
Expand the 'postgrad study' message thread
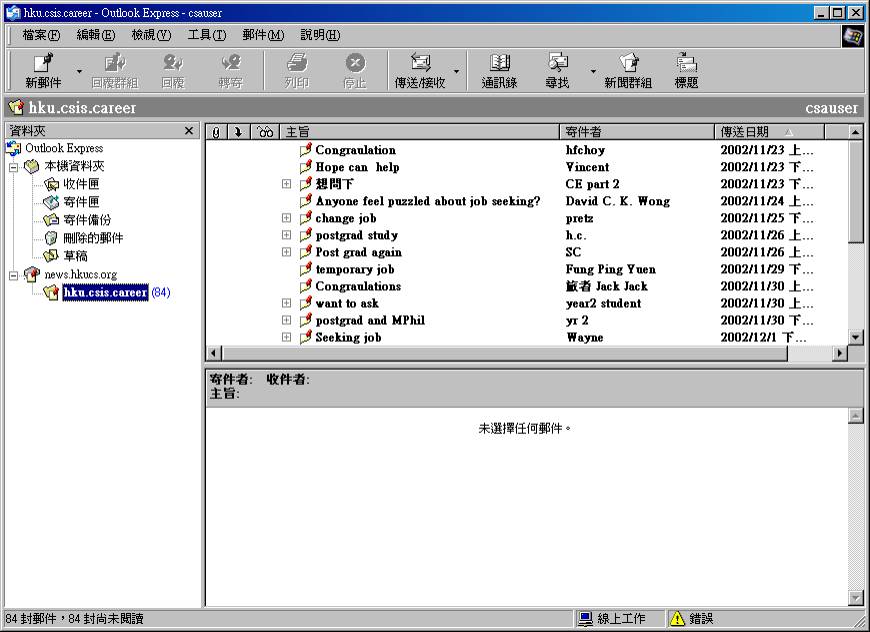[x=286, y=235]
